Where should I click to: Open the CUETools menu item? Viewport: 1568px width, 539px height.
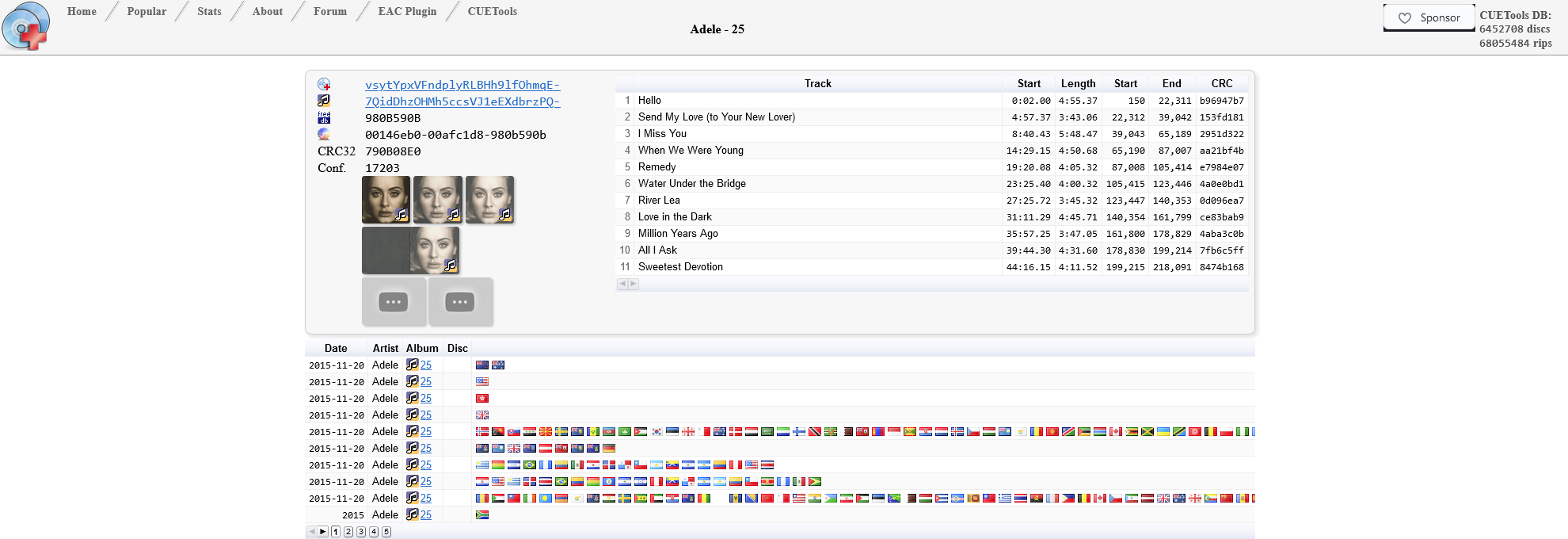tap(493, 11)
